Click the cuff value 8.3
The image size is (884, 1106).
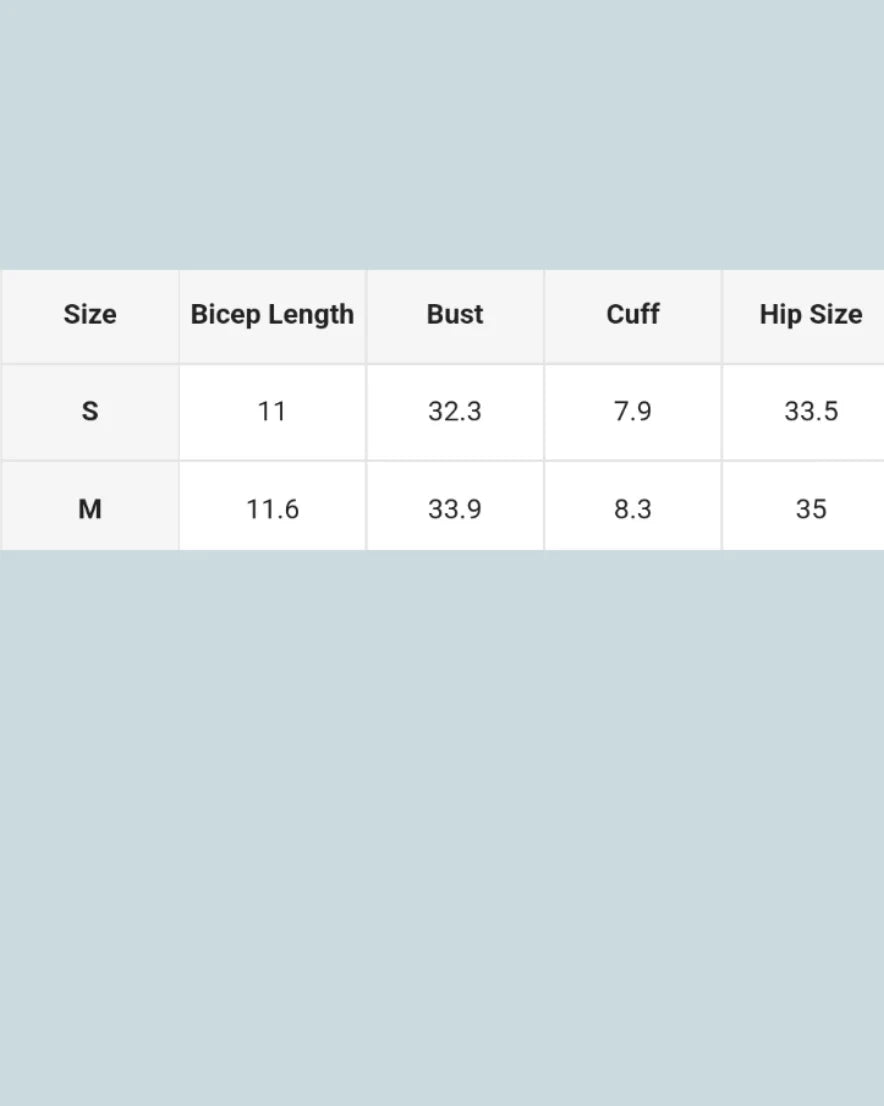(x=633, y=509)
